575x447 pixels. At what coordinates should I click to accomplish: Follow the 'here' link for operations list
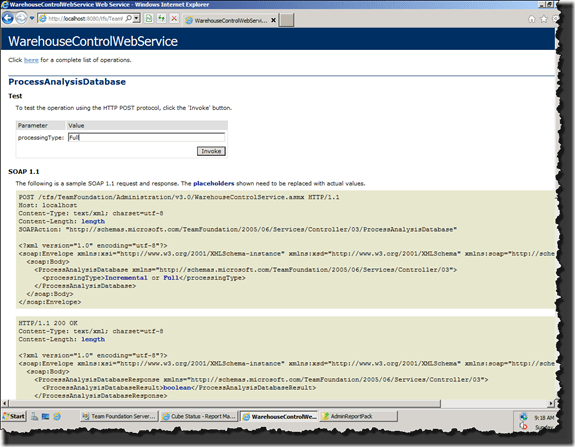pyautogui.click(x=31, y=60)
